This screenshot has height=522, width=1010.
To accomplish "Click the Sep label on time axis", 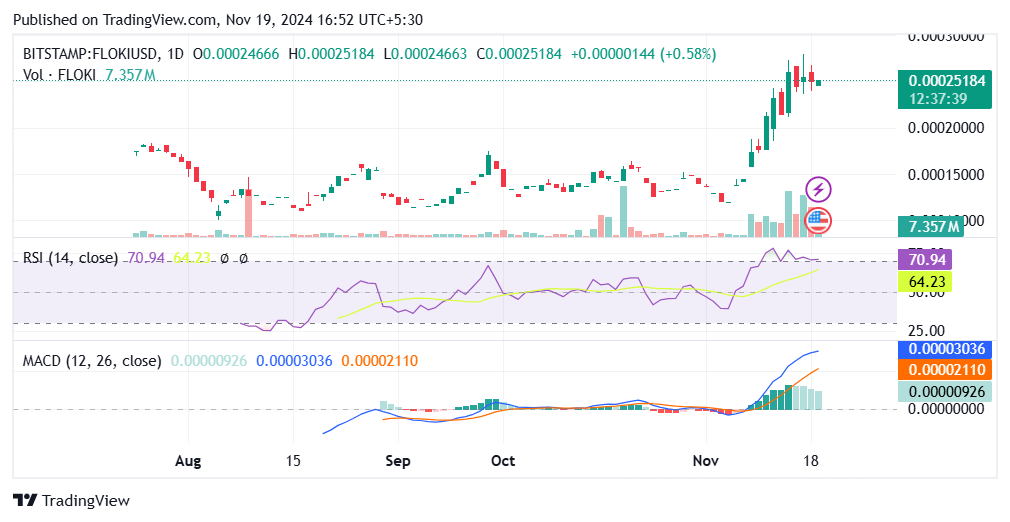I will click(398, 461).
